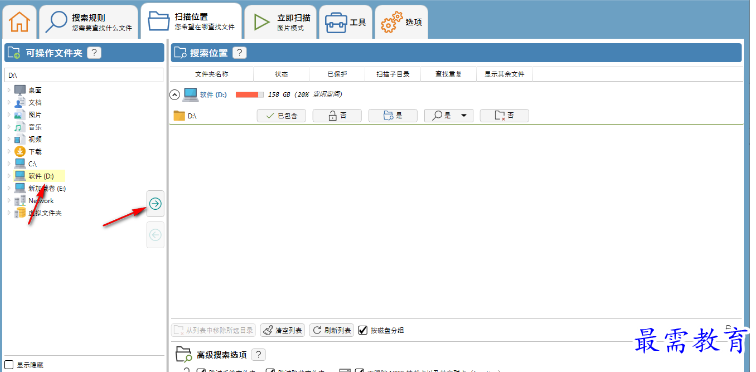
Task: Click the left-arrow remove folder button
Action: pos(155,235)
